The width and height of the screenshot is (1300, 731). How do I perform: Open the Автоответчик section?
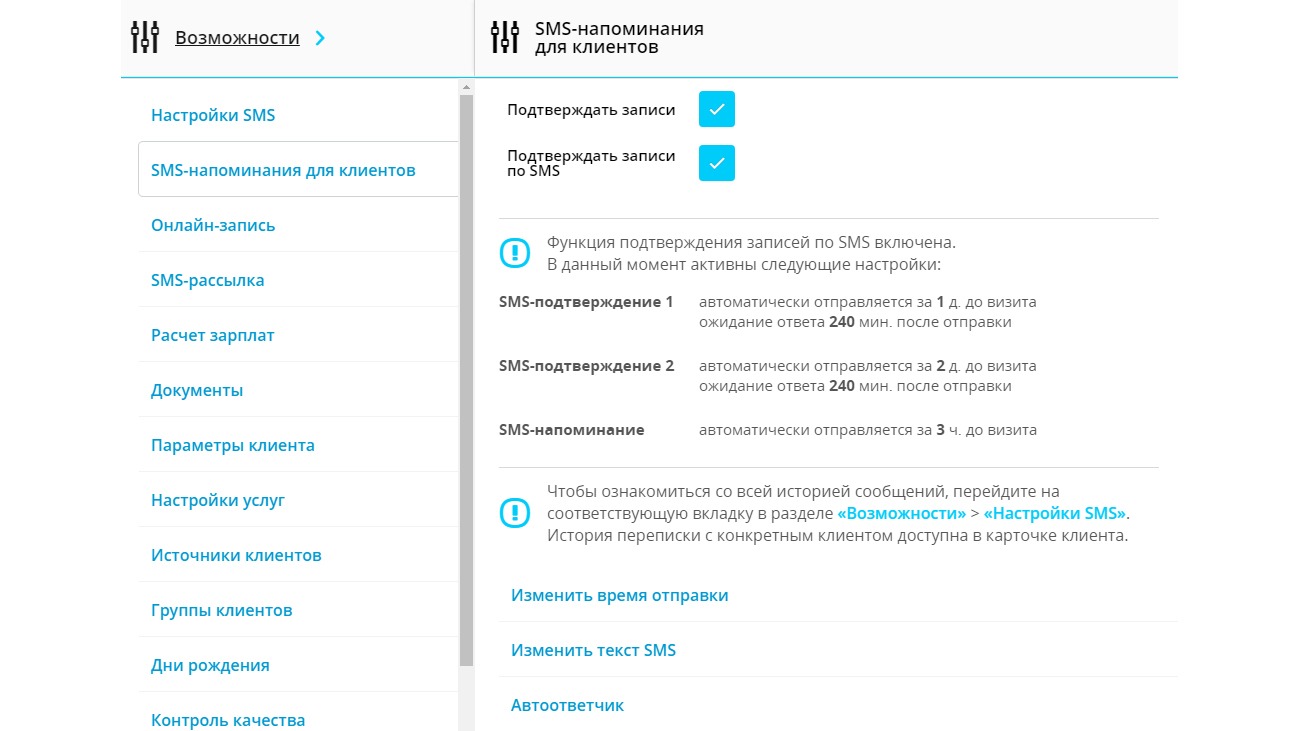tap(567, 705)
